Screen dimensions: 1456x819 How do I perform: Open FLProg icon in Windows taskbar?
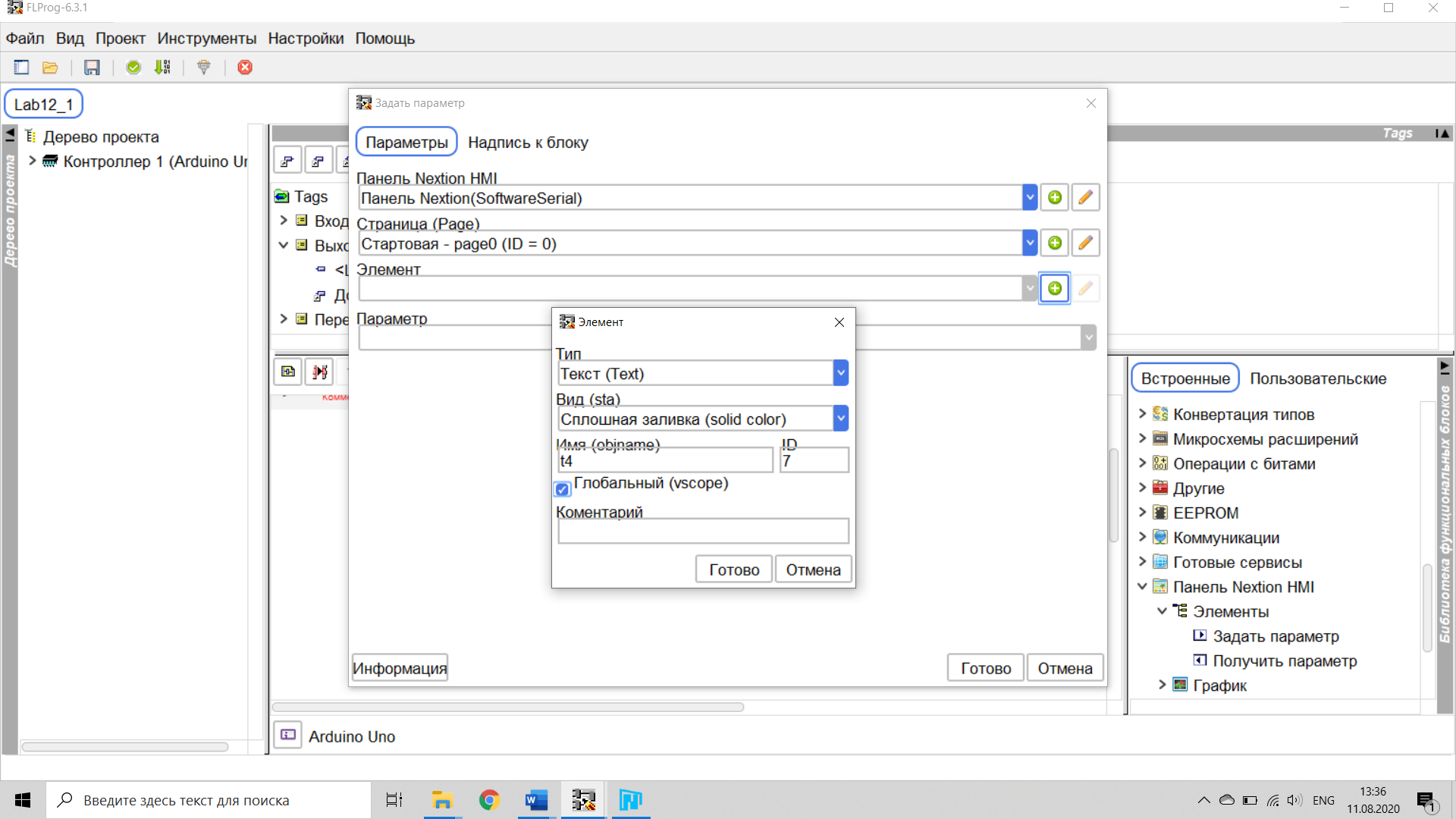click(x=583, y=800)
